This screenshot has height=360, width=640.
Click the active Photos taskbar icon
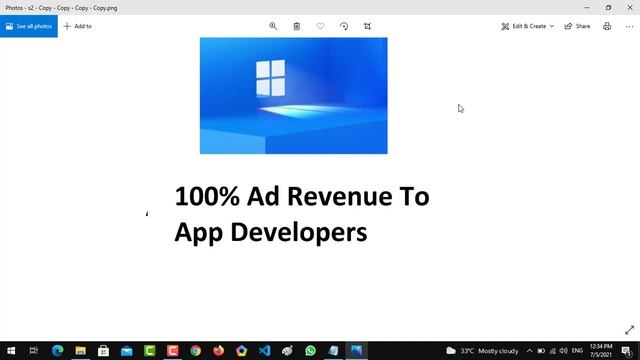pyautogui.click(x=356, y=351)
